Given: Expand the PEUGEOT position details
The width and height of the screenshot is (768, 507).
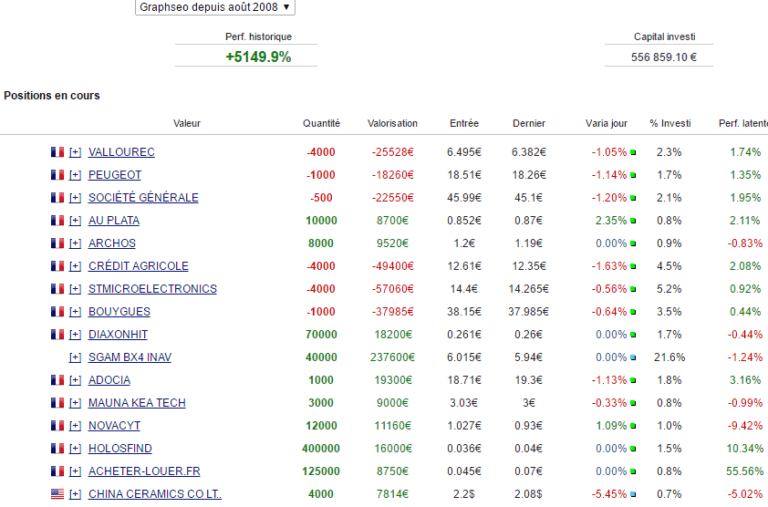Looking at the screenshot, I should [75, 175].
